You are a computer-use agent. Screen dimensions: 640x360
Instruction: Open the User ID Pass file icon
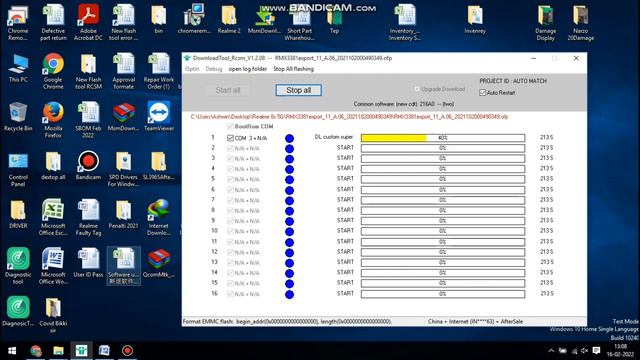(x=88, y=263)
